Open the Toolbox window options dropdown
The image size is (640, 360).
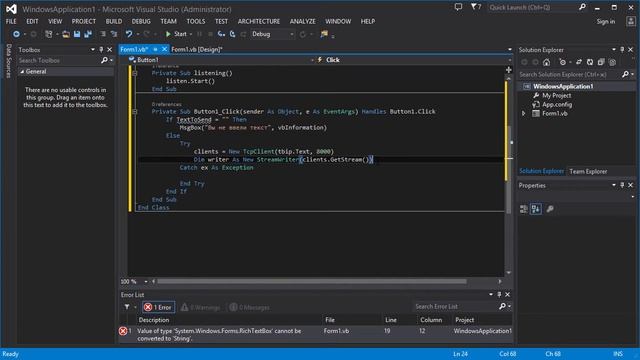click(x=93, y=49)
